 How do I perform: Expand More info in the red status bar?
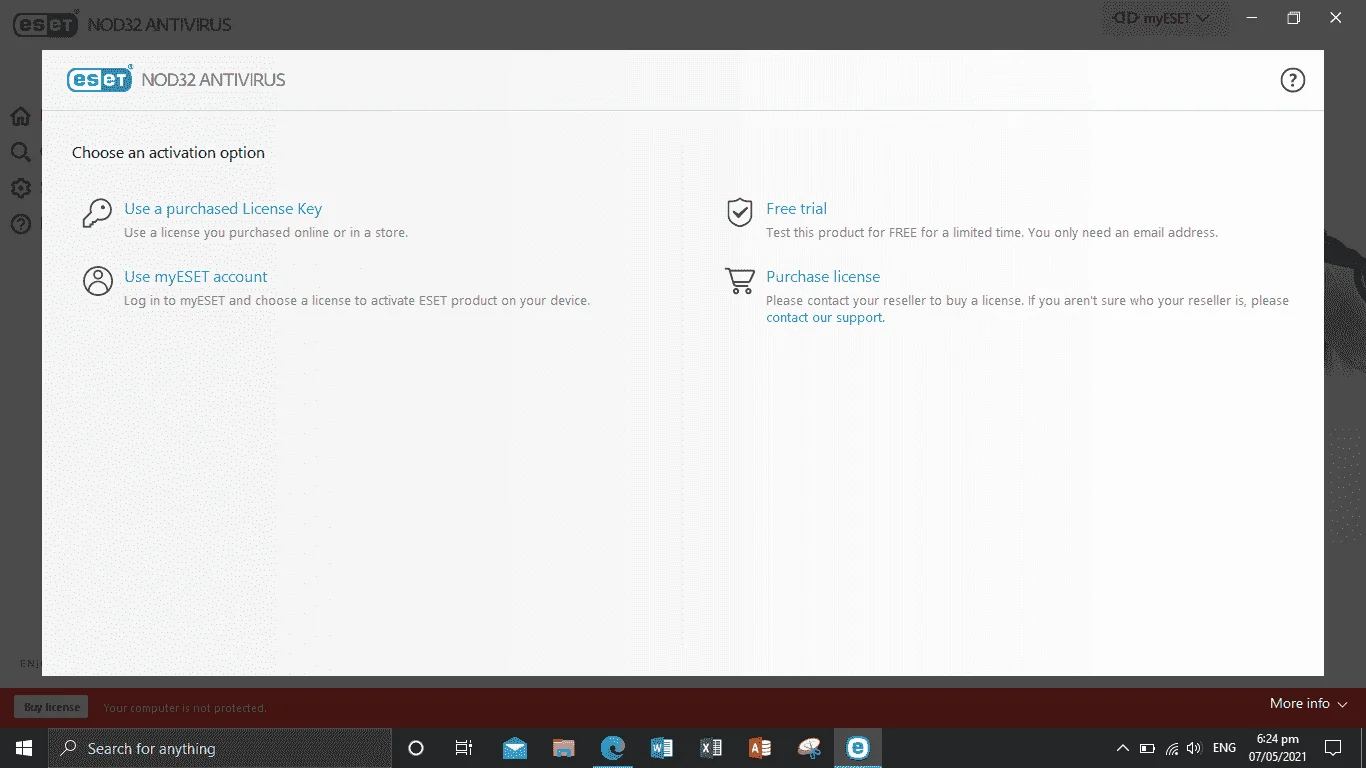pos(1309,704)
